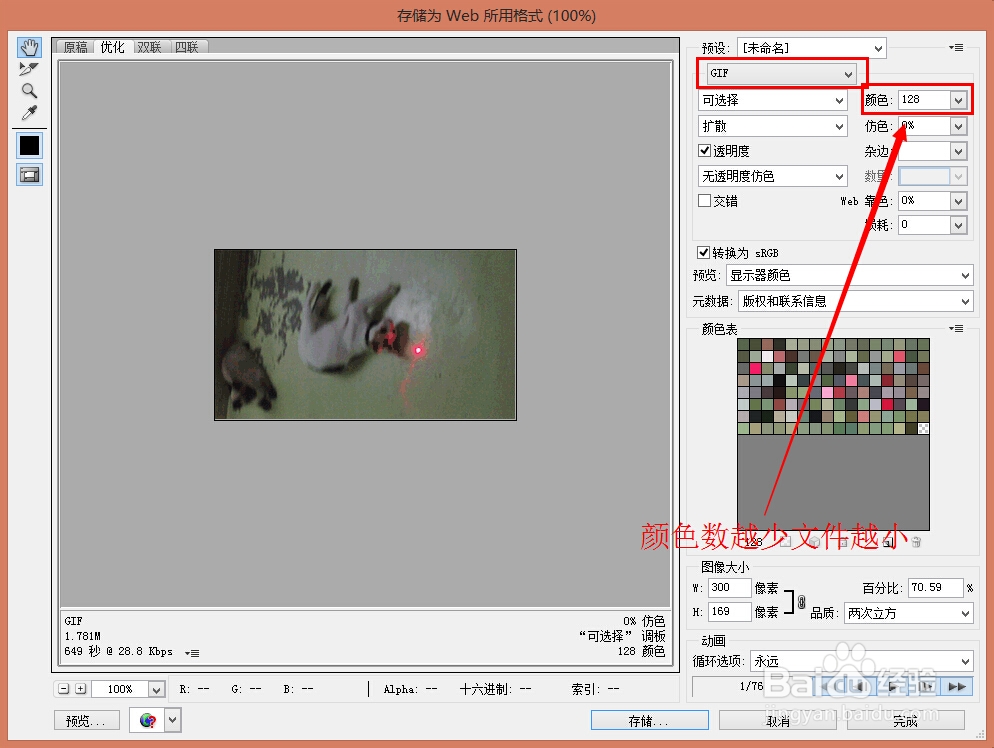Image resolution: width=994 pixels, height=748 pixels.
Task: Click the zoom out minus icon
Action: [x=63, y=688]
